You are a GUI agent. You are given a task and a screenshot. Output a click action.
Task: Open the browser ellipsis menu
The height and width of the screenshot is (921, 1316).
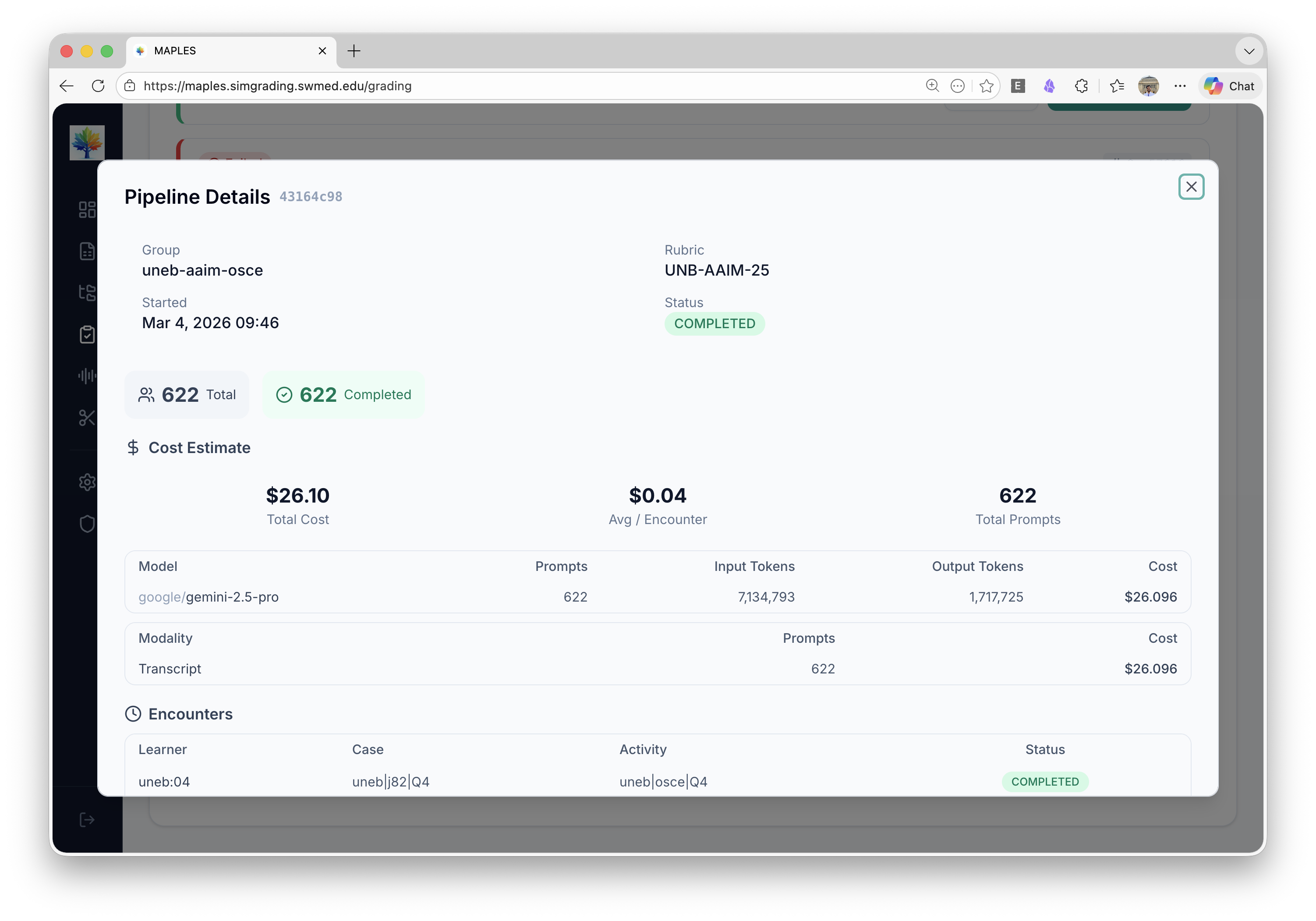click(x=1180, y=86)
